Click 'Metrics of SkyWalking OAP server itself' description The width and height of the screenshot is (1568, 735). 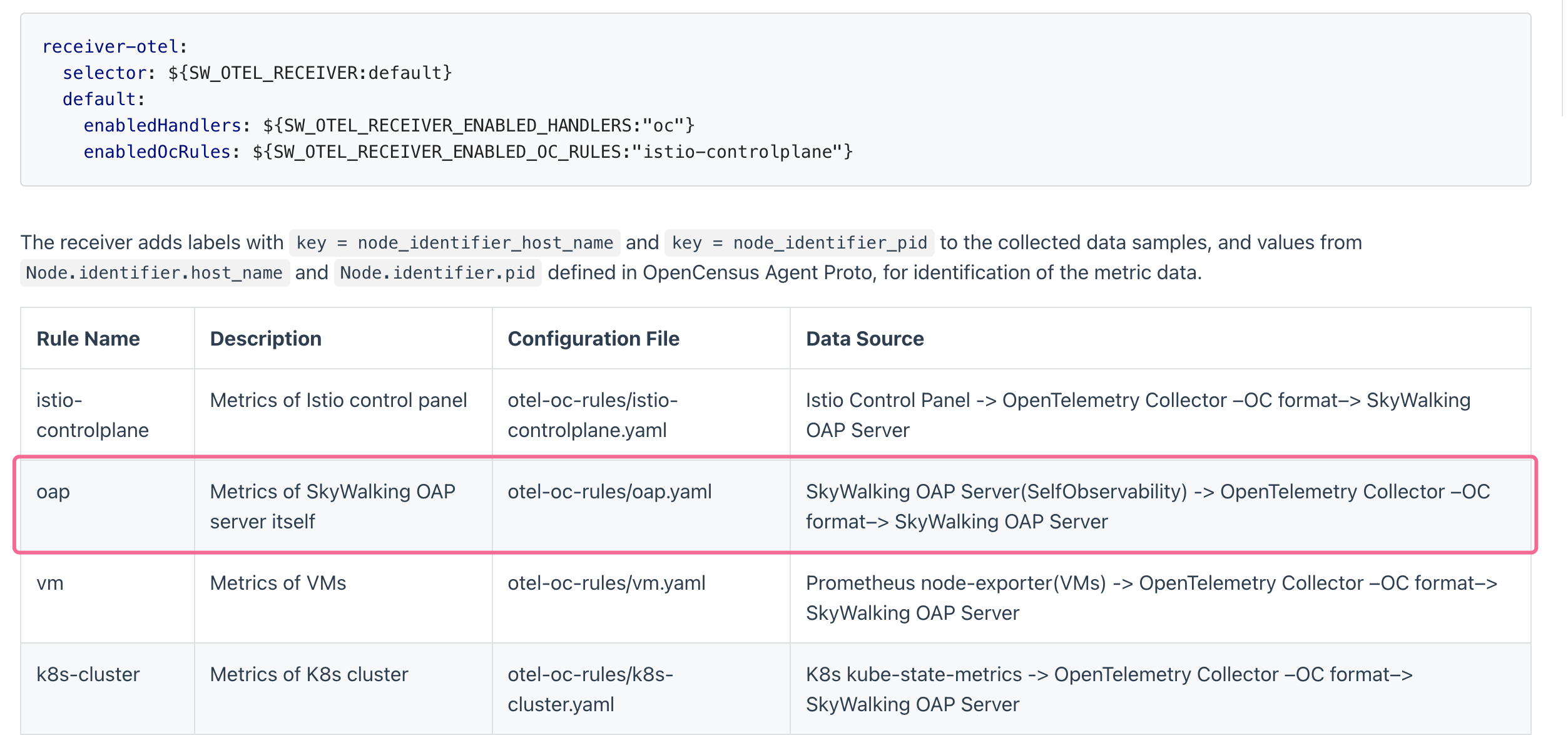point(332,506)
